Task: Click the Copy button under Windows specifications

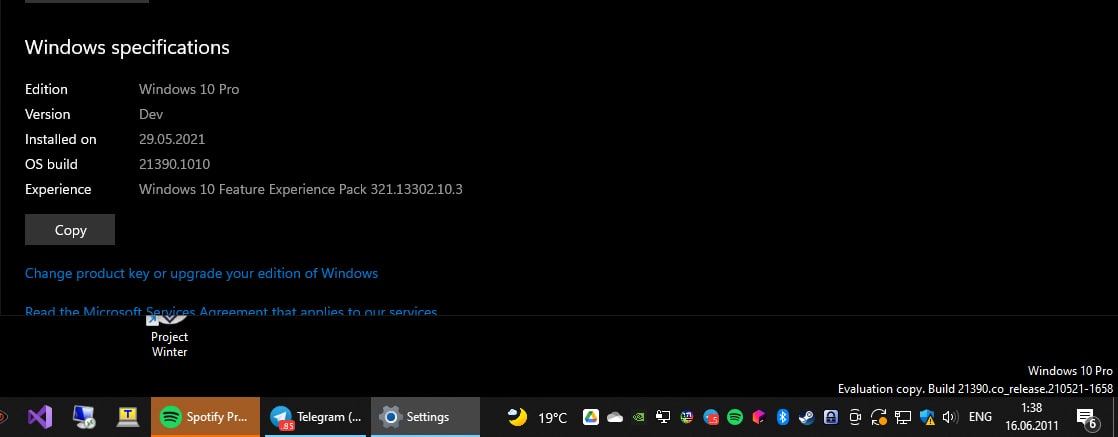Action: click(70, 230)
